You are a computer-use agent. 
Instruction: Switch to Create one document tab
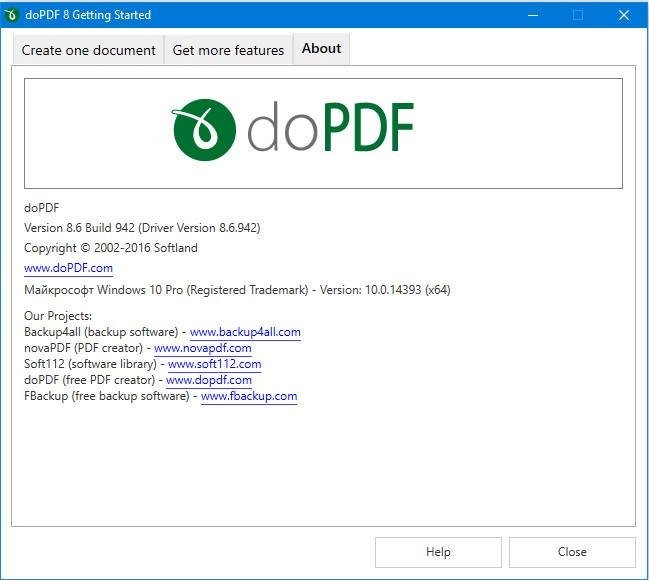coord(89,50)
